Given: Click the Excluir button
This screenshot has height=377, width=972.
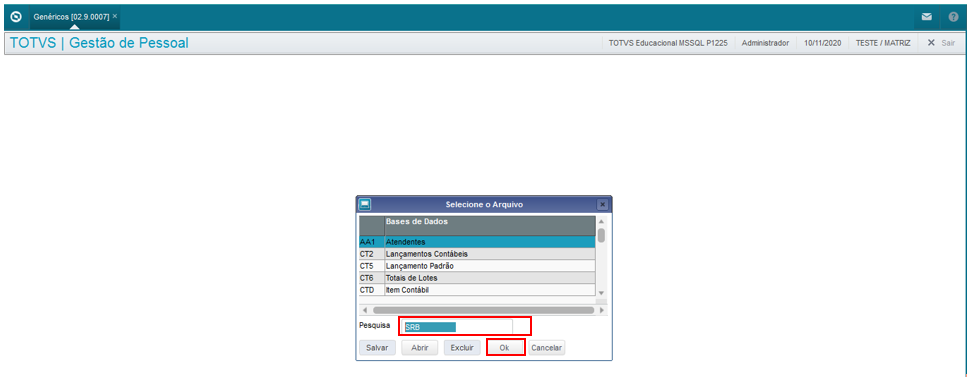Looking at the screenshot, I should [x=462, y=348].
